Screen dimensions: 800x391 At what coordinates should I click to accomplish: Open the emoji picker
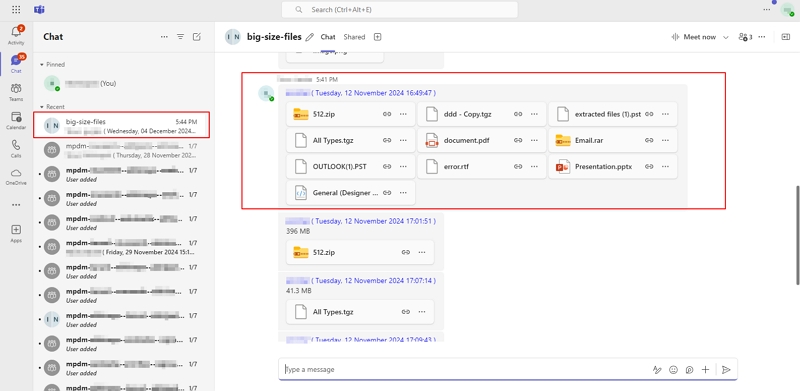point(673,370)
